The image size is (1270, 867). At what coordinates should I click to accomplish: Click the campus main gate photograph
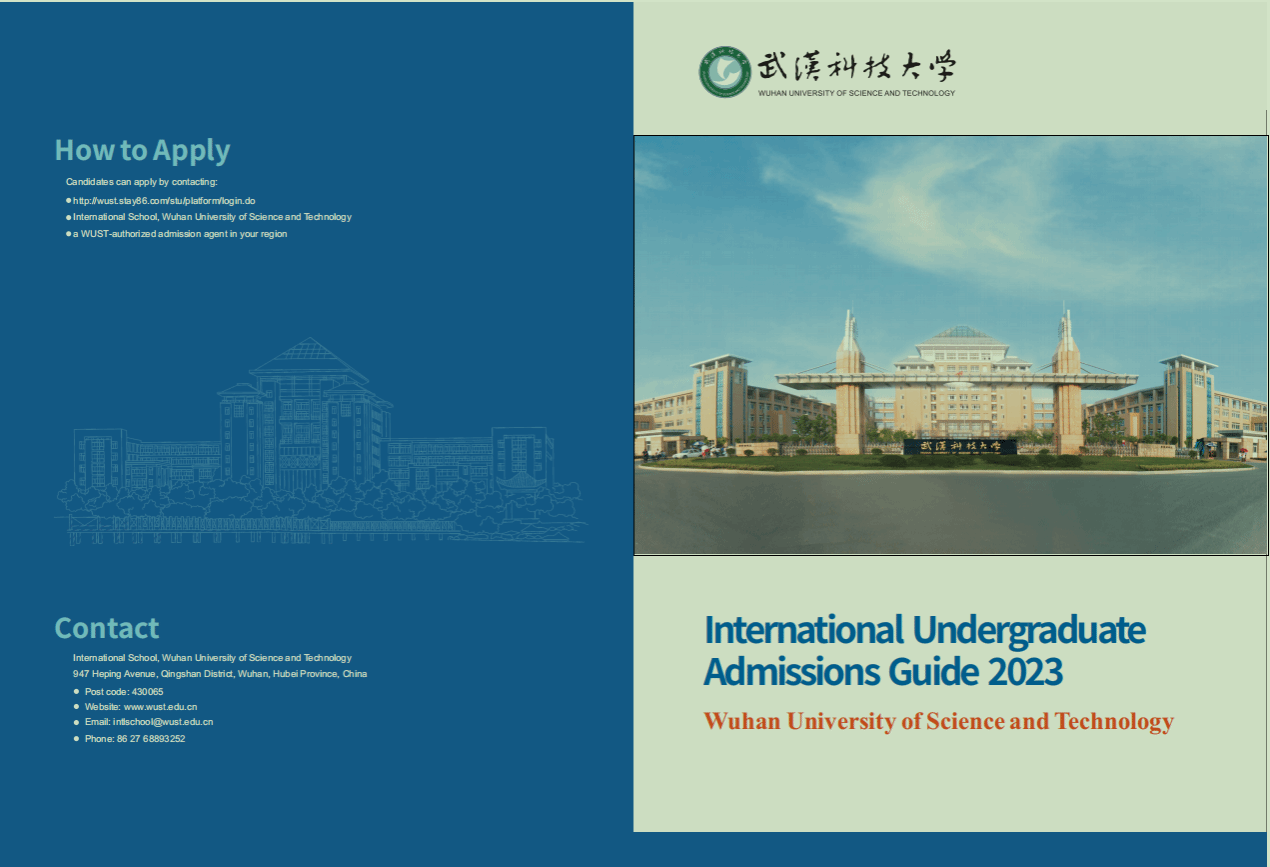(950, 300)
